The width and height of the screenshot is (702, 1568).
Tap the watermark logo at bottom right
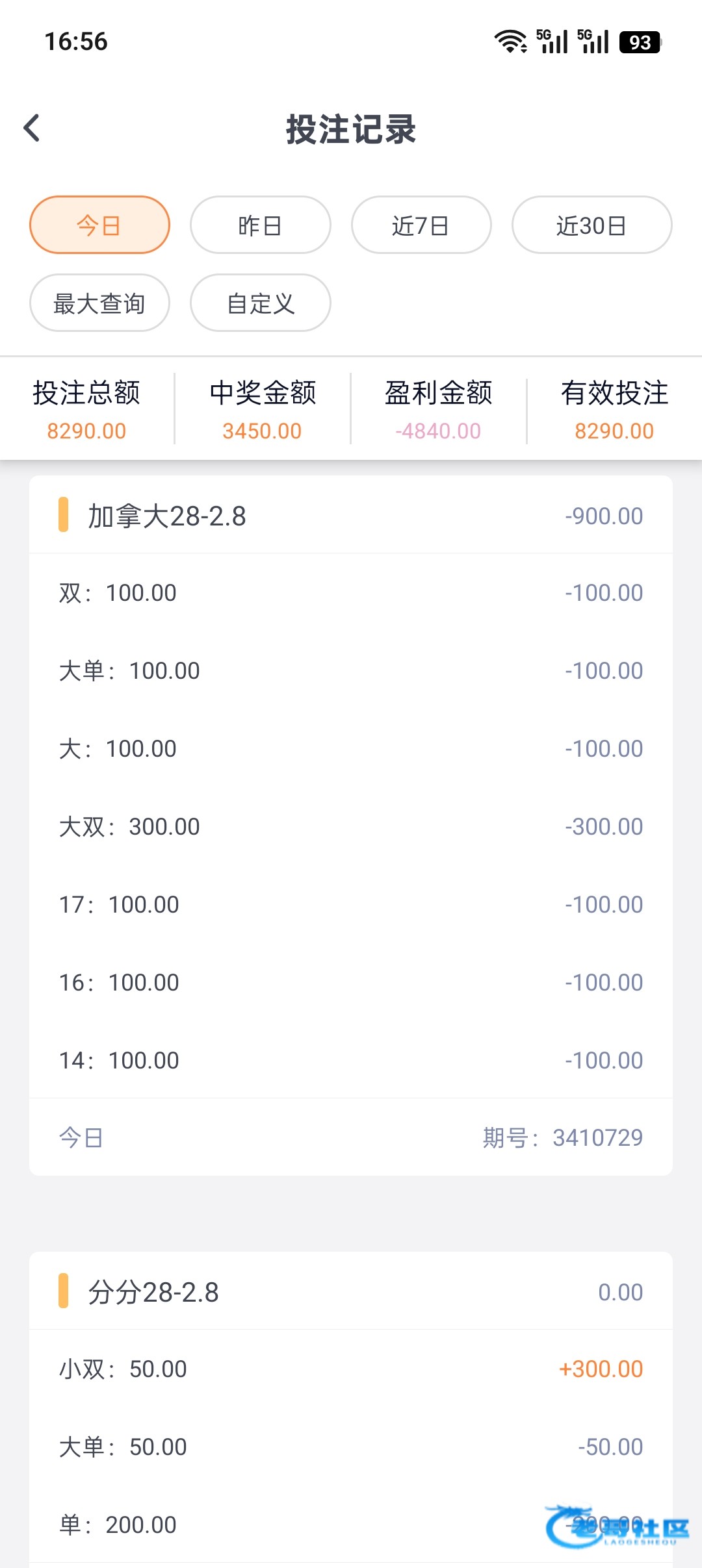click(616, 1526)
